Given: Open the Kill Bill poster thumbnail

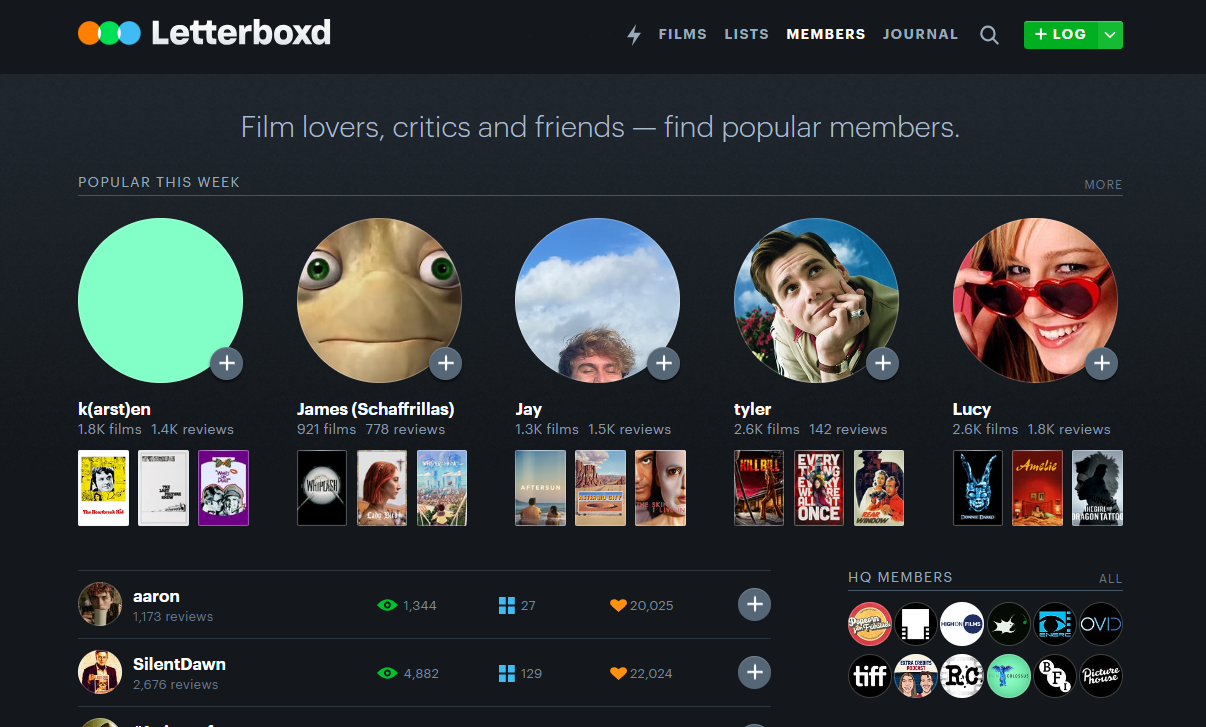Looking at the screenshot, I should point(759,488).
